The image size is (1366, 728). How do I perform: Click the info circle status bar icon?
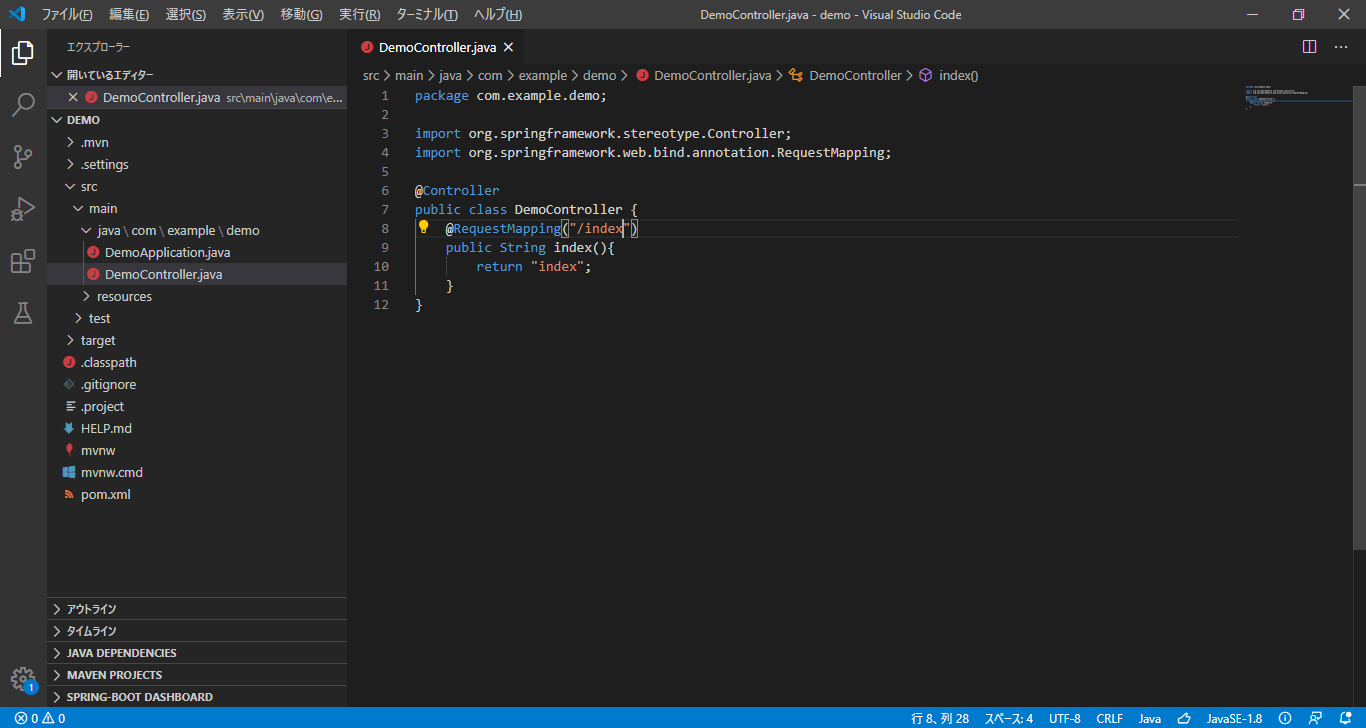[x=1285, y=718]
